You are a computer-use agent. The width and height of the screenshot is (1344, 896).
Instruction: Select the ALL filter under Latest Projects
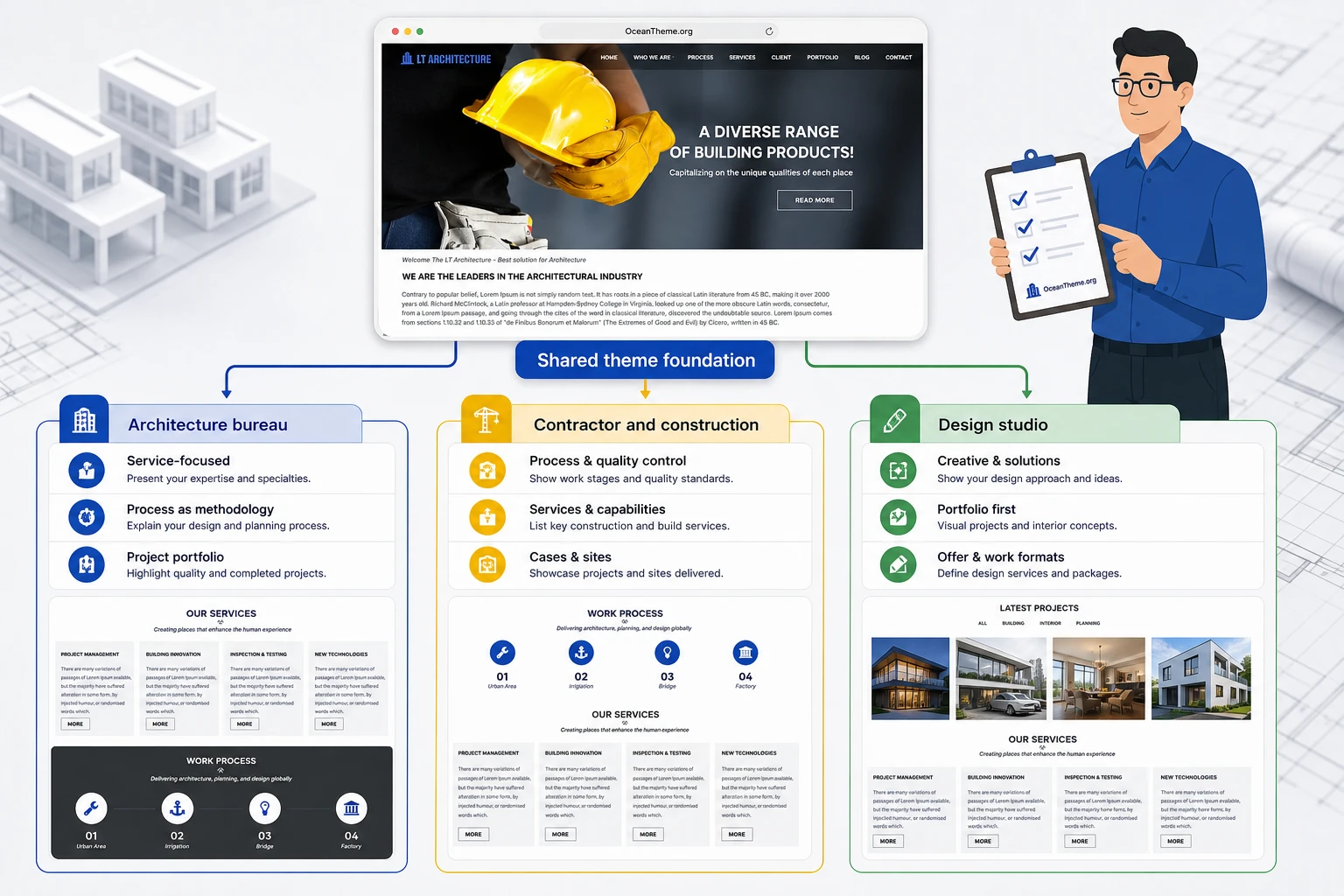(x=982, y=623)
